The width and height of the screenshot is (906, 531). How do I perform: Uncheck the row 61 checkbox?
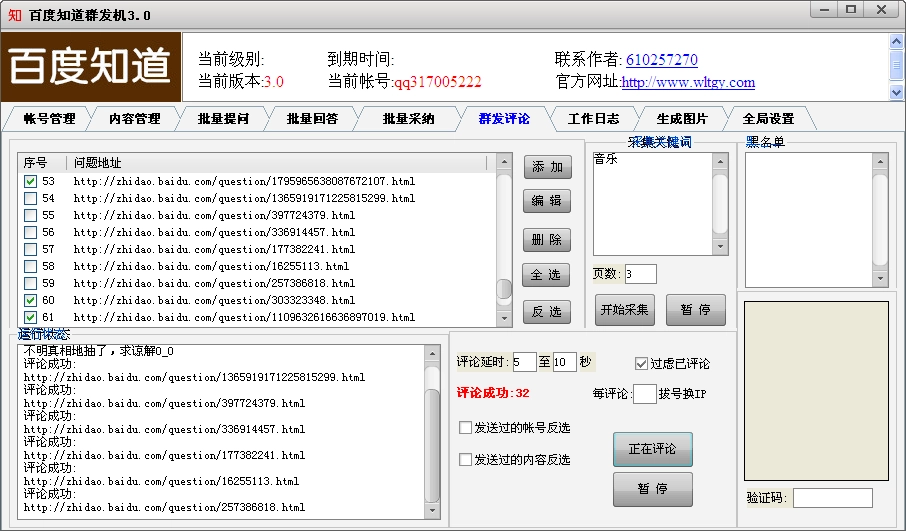point(31,317)
